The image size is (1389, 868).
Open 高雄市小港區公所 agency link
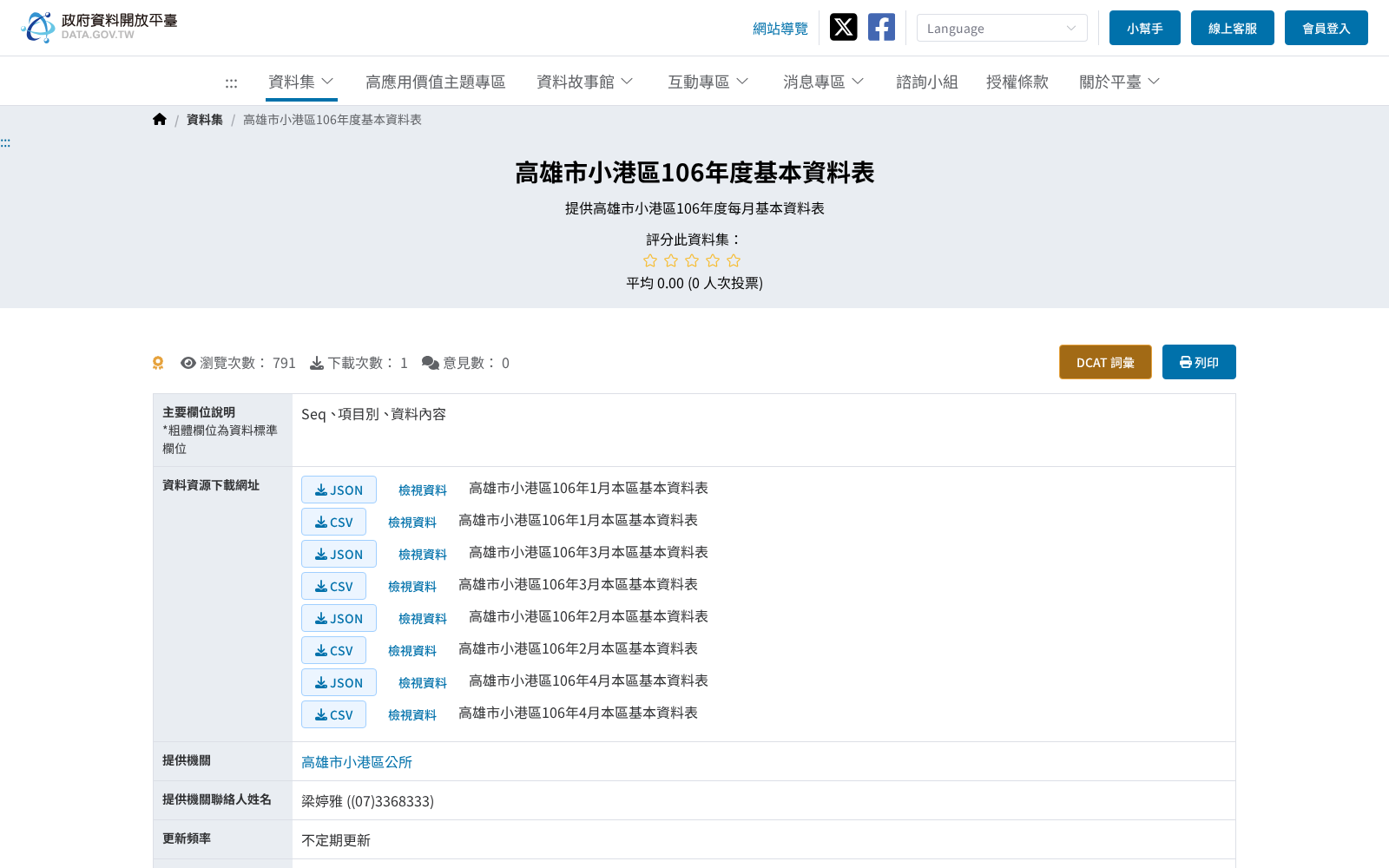click(x=357, y=762)
